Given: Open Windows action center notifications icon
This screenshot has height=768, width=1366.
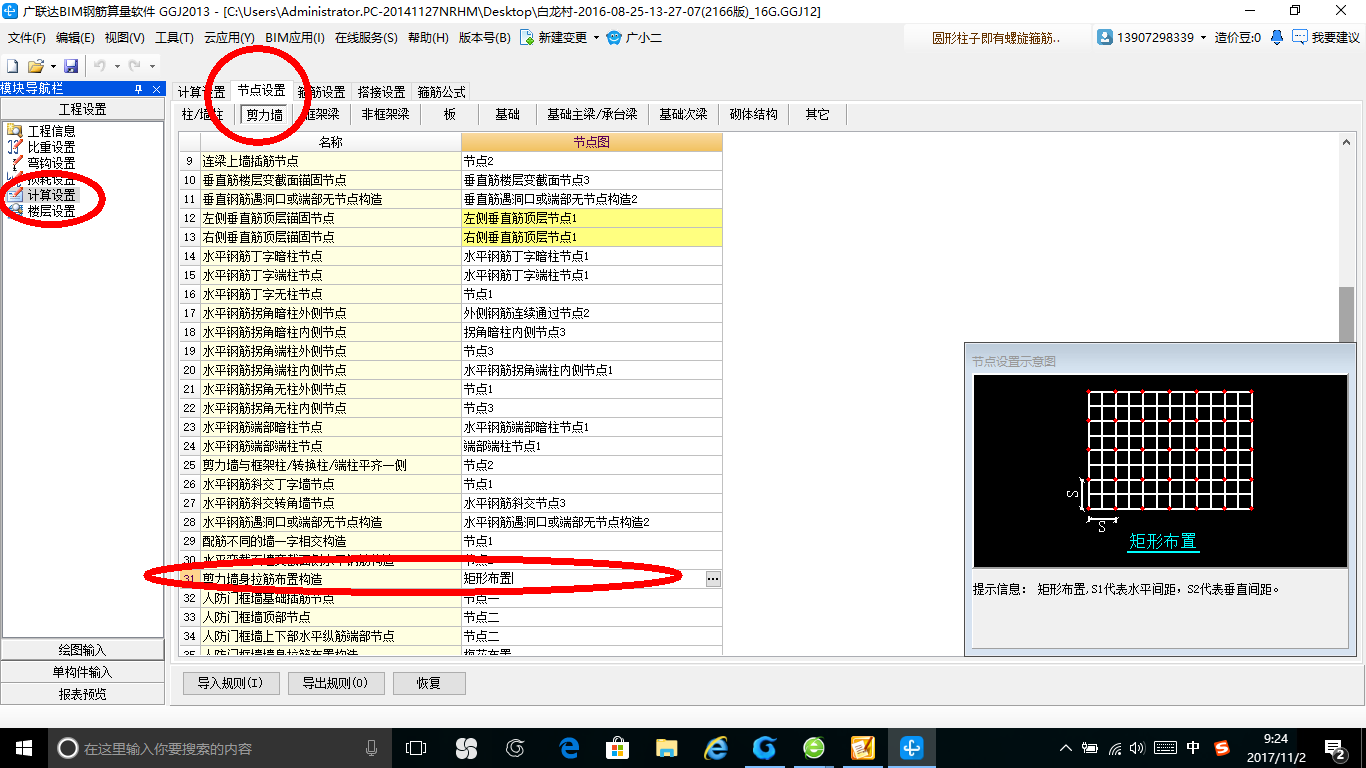Looking at the screenshot, I should click(1336, 747).
